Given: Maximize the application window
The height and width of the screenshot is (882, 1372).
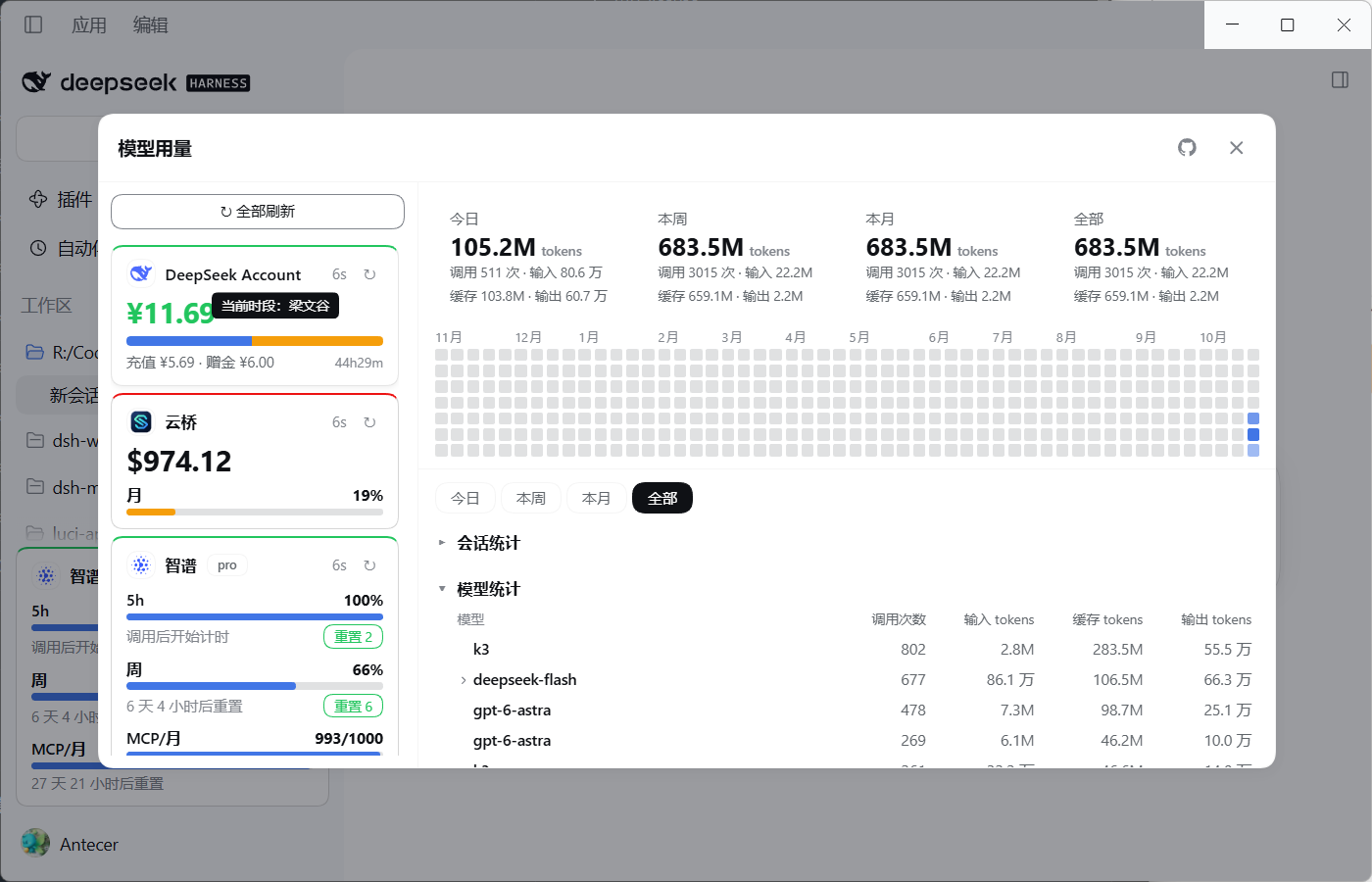Looking at the screenshot, I should click(1288, 24).
